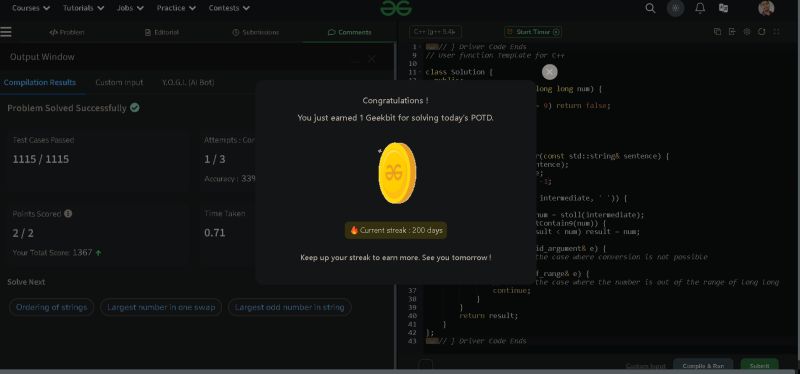Click the Points Scored info icon
The width and height of the screenshot is (800, 374).
point(68,214)
